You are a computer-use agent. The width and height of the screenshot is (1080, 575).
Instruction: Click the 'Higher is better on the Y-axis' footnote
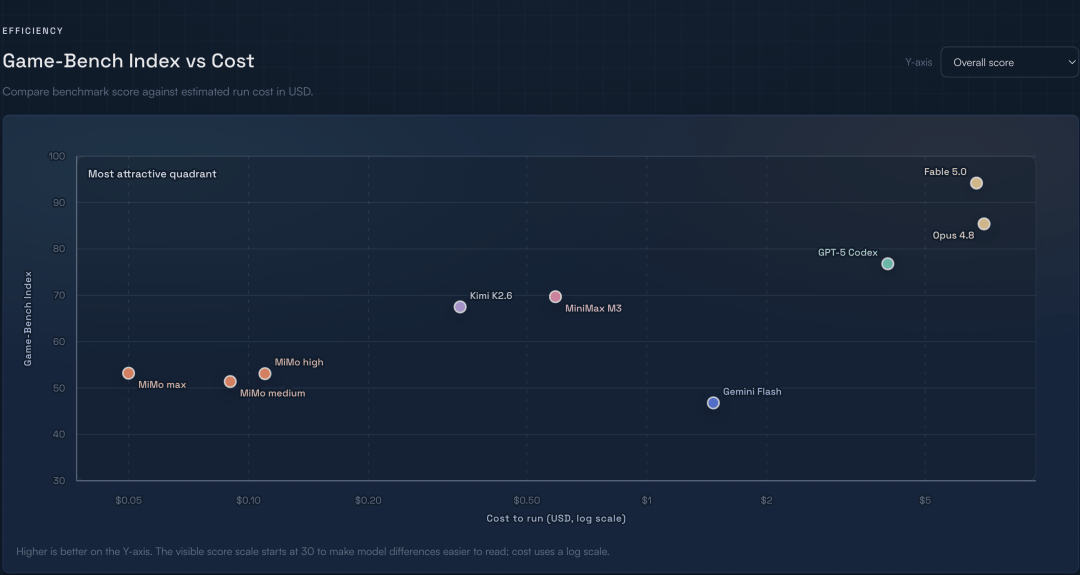[x=313, y=552]
